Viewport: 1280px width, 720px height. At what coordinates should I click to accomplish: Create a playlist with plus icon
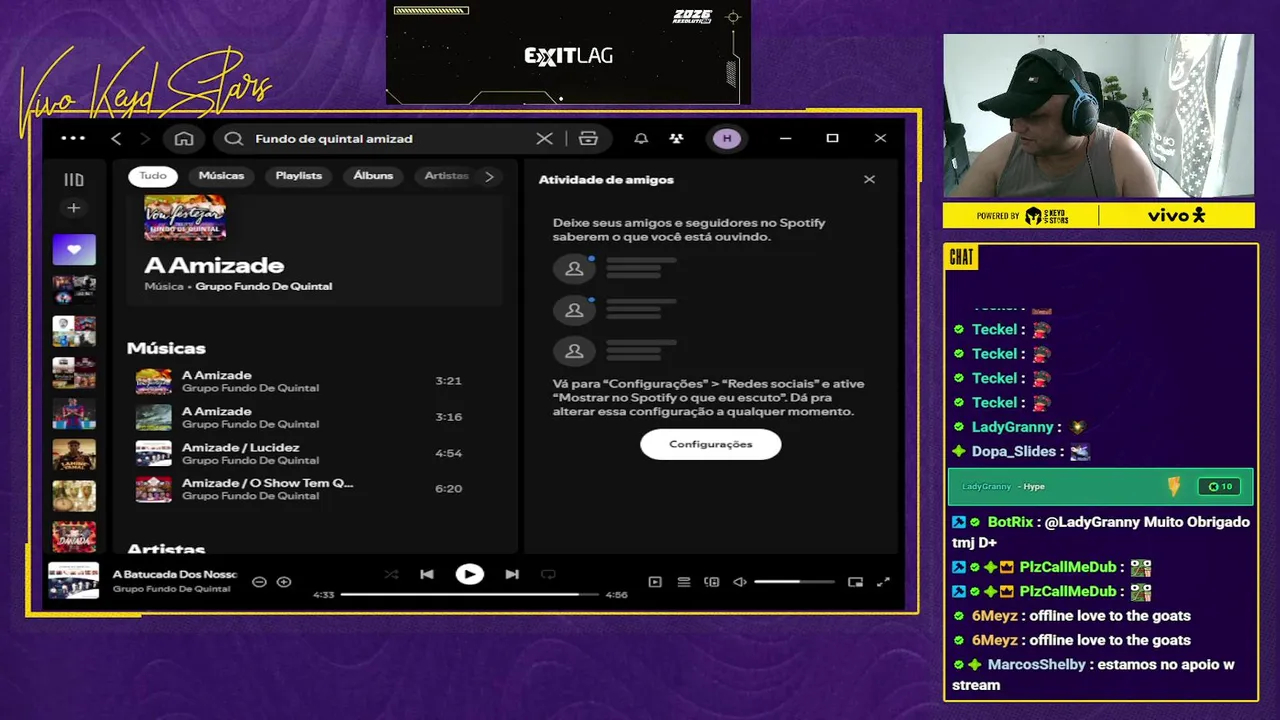73,208
